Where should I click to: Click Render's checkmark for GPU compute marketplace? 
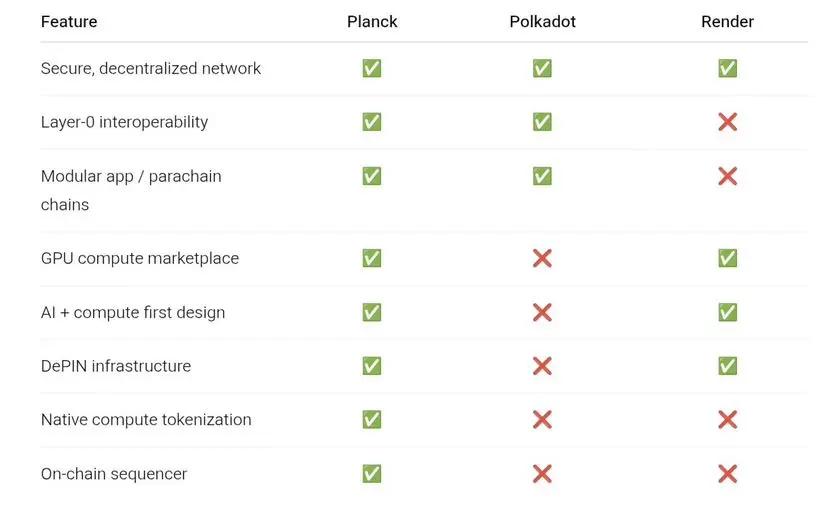click(727, 258)
